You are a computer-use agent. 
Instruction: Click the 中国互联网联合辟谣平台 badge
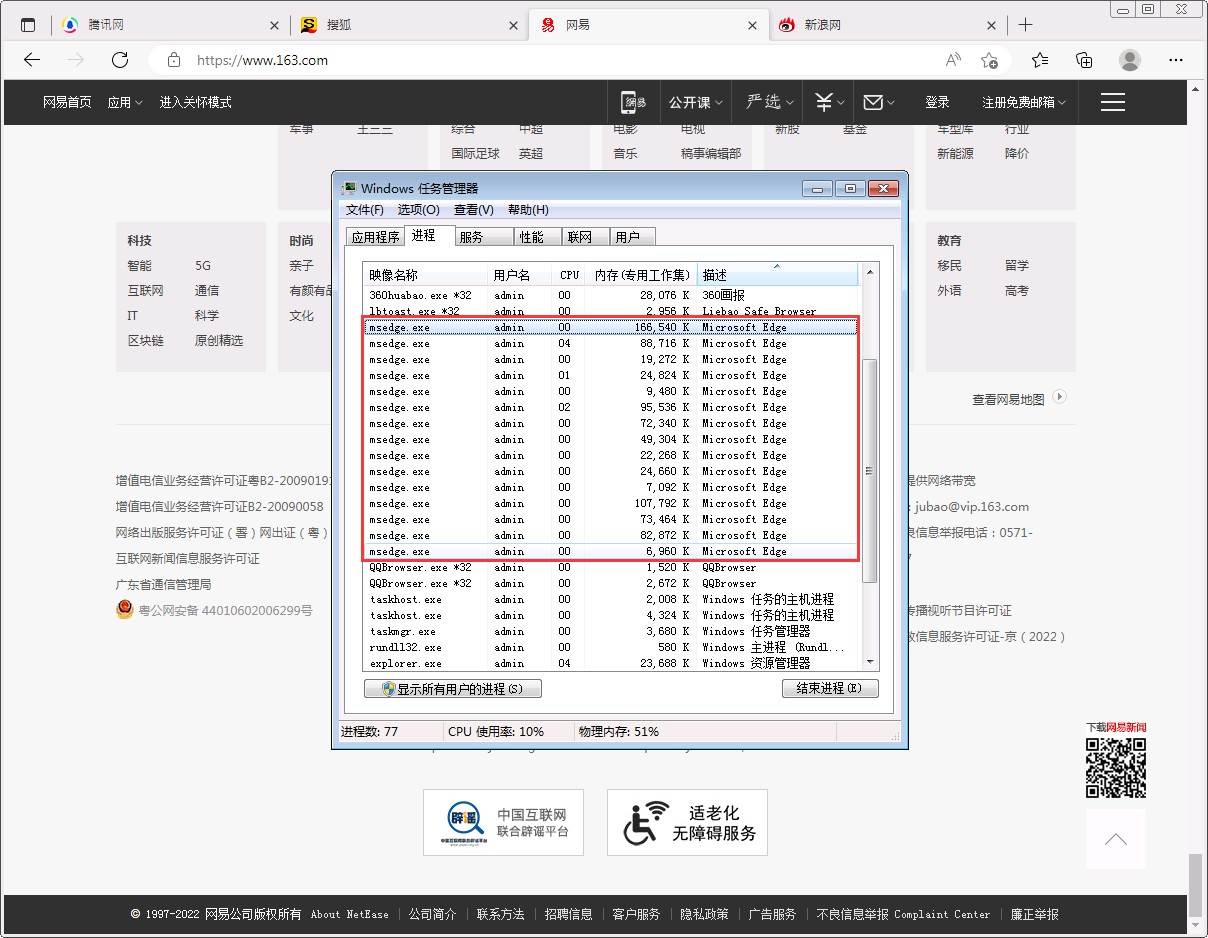point(503,822)
